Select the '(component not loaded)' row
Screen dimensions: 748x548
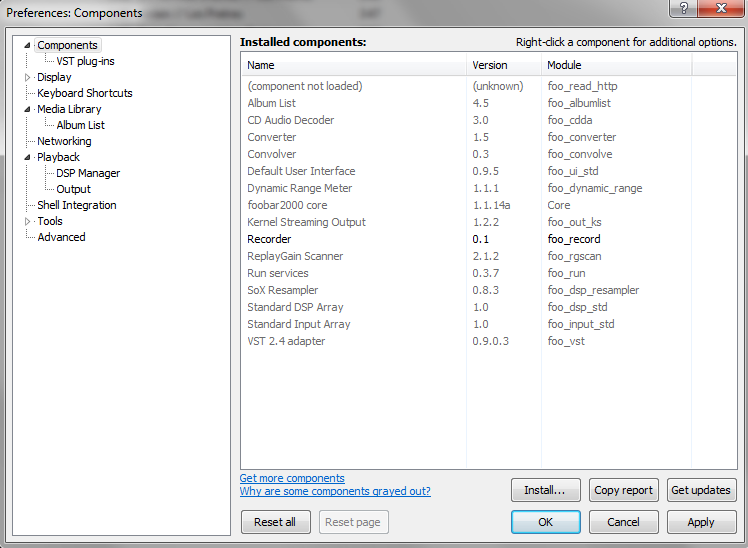point(488,86)
